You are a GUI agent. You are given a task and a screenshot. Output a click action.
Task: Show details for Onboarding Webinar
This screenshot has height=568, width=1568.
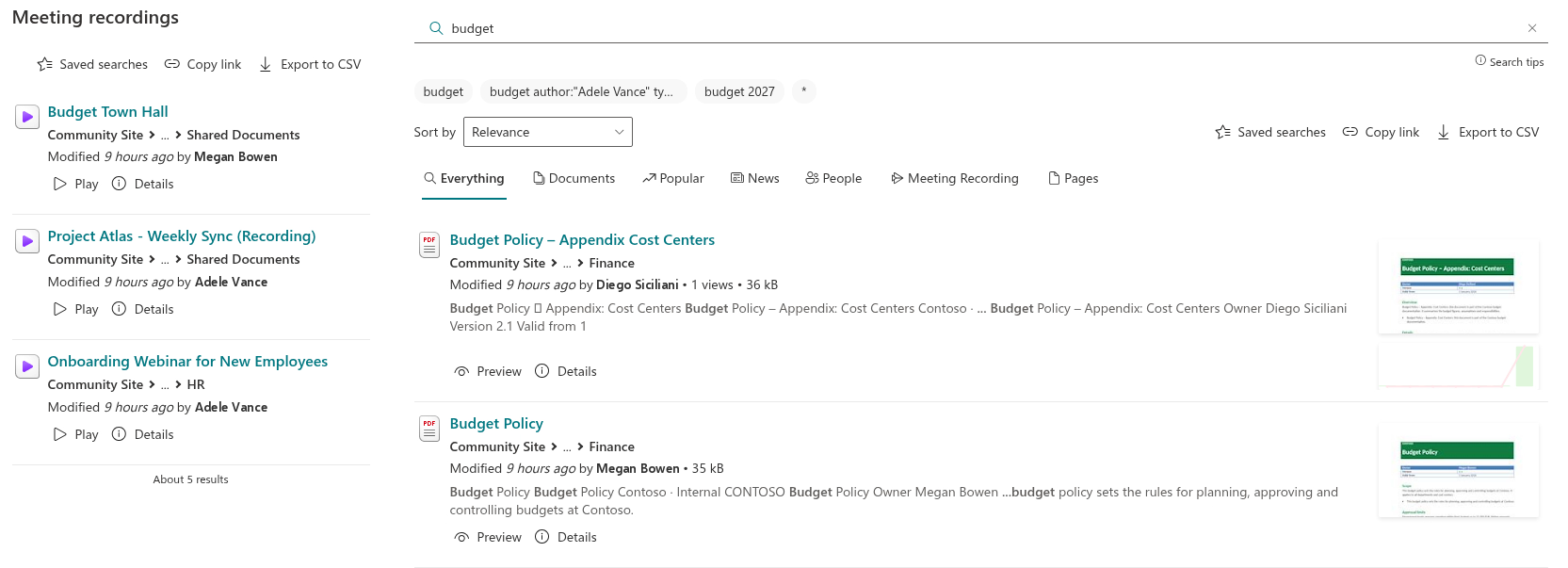pyautogui.click(x=143, y=434)
